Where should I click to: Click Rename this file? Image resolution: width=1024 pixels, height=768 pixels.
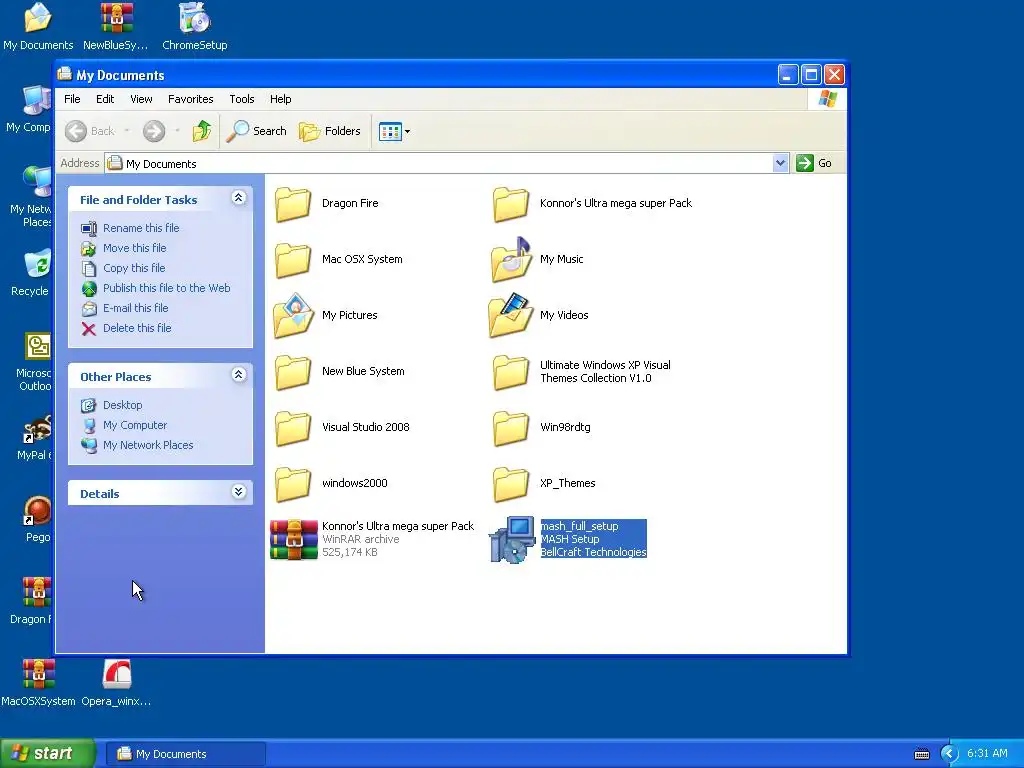pos(131,228)
